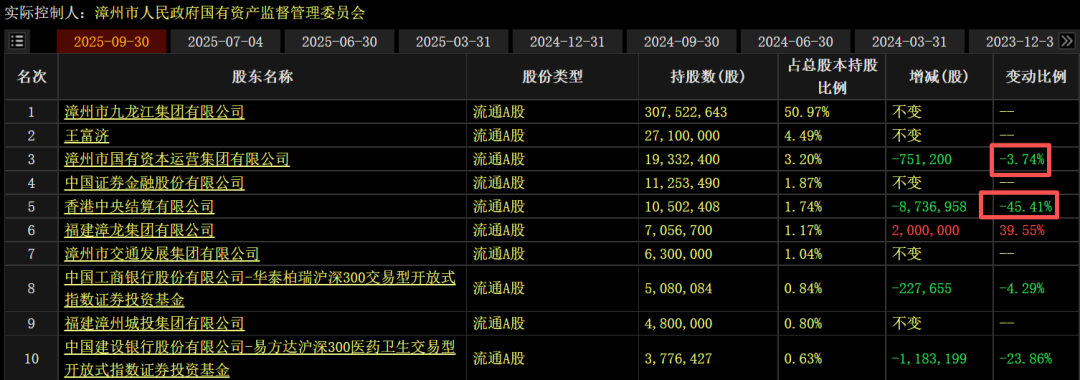Select the 4.49% ratio cell
The width and height of the screenshot is (1080, 380).
802,136
